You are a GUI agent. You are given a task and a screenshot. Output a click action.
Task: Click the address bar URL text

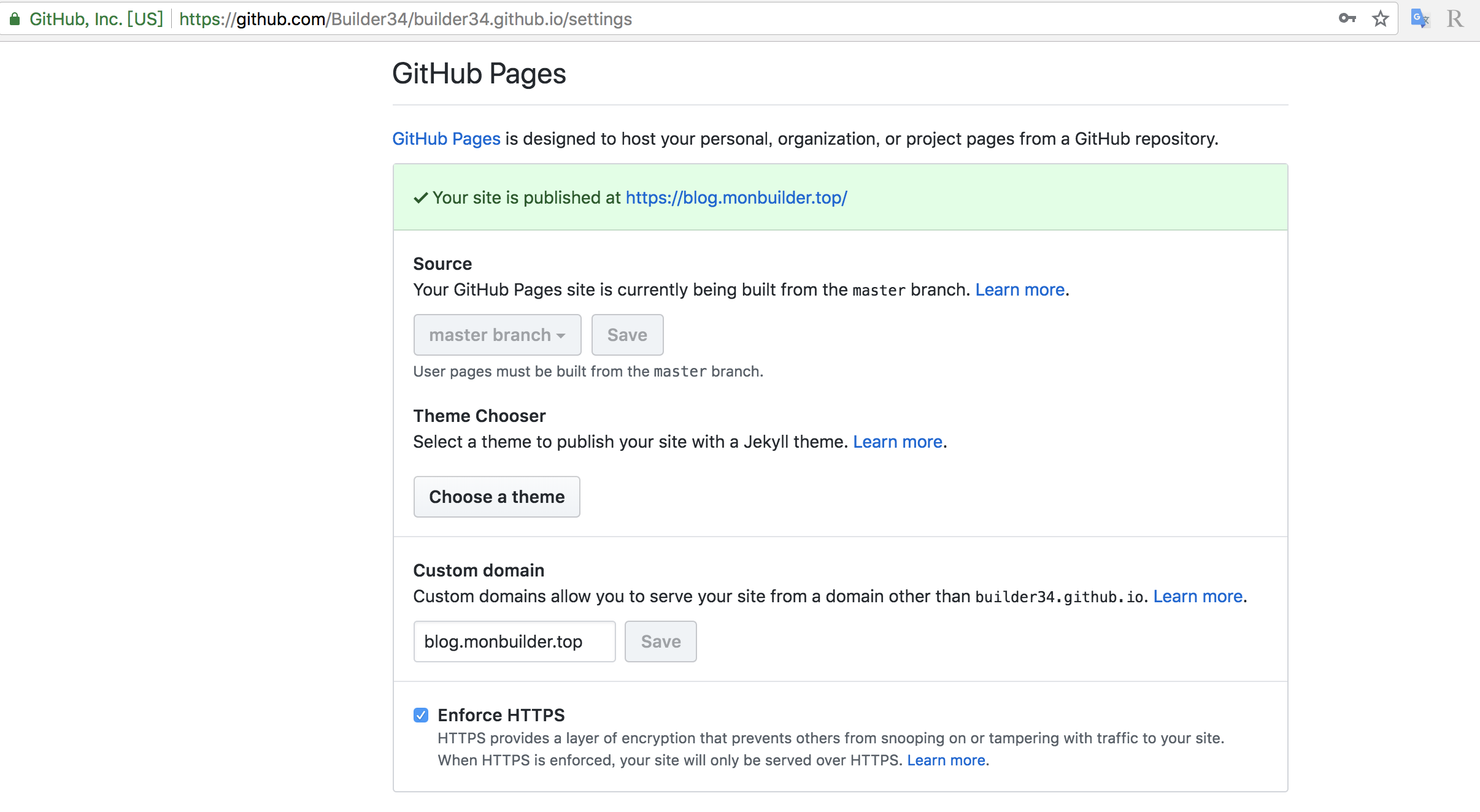click(406, 19)
